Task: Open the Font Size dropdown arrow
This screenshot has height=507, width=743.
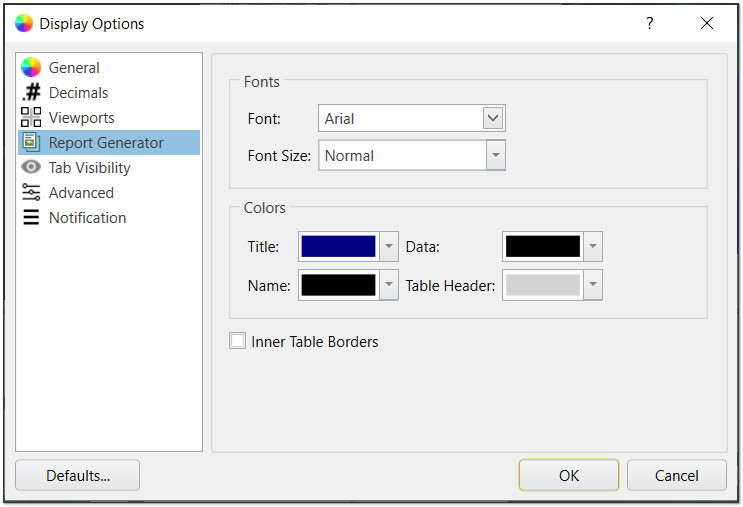Action: pyautogui.click(x=496, y=155)
